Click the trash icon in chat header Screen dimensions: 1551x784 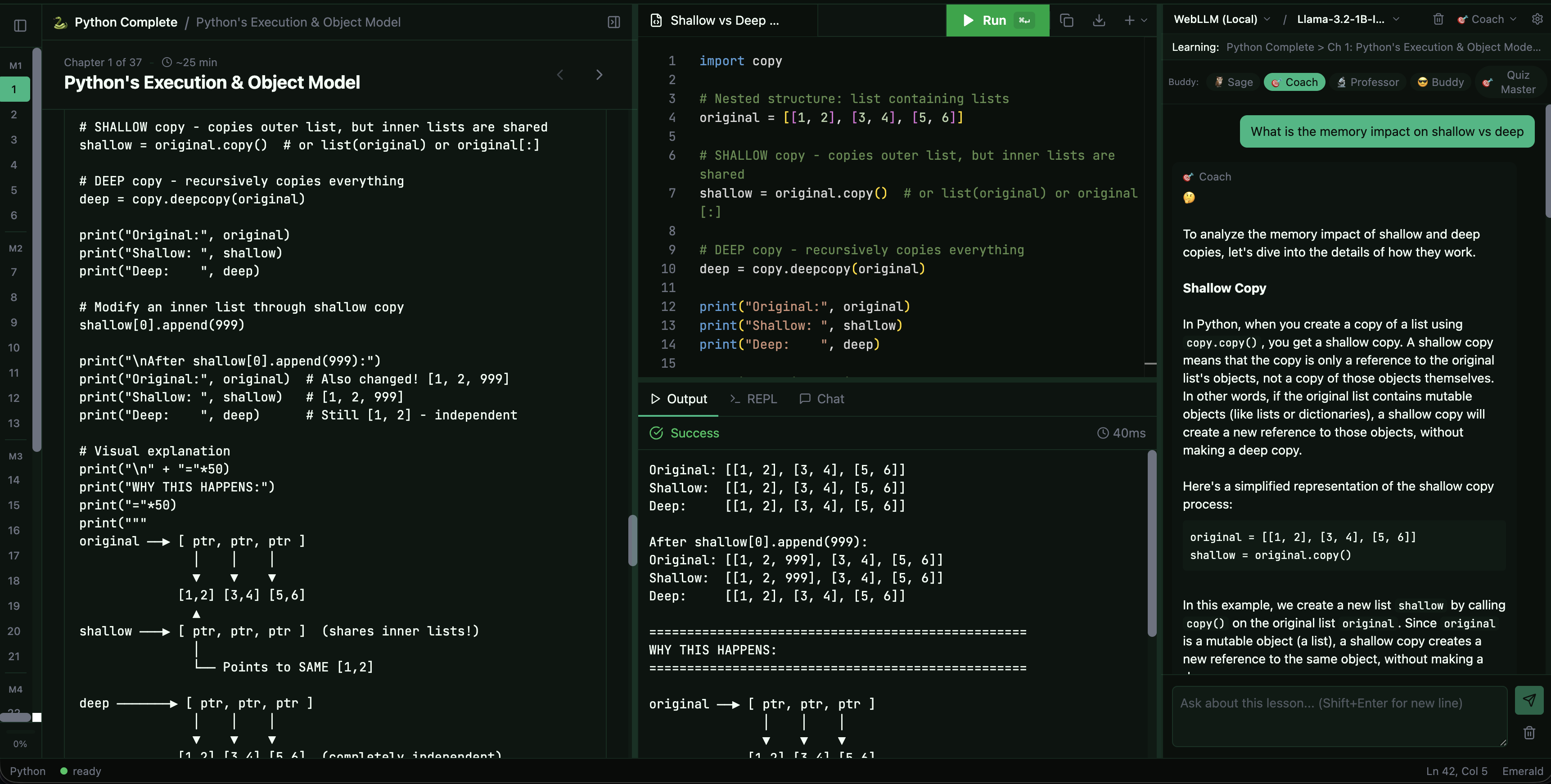point(1438,19)
